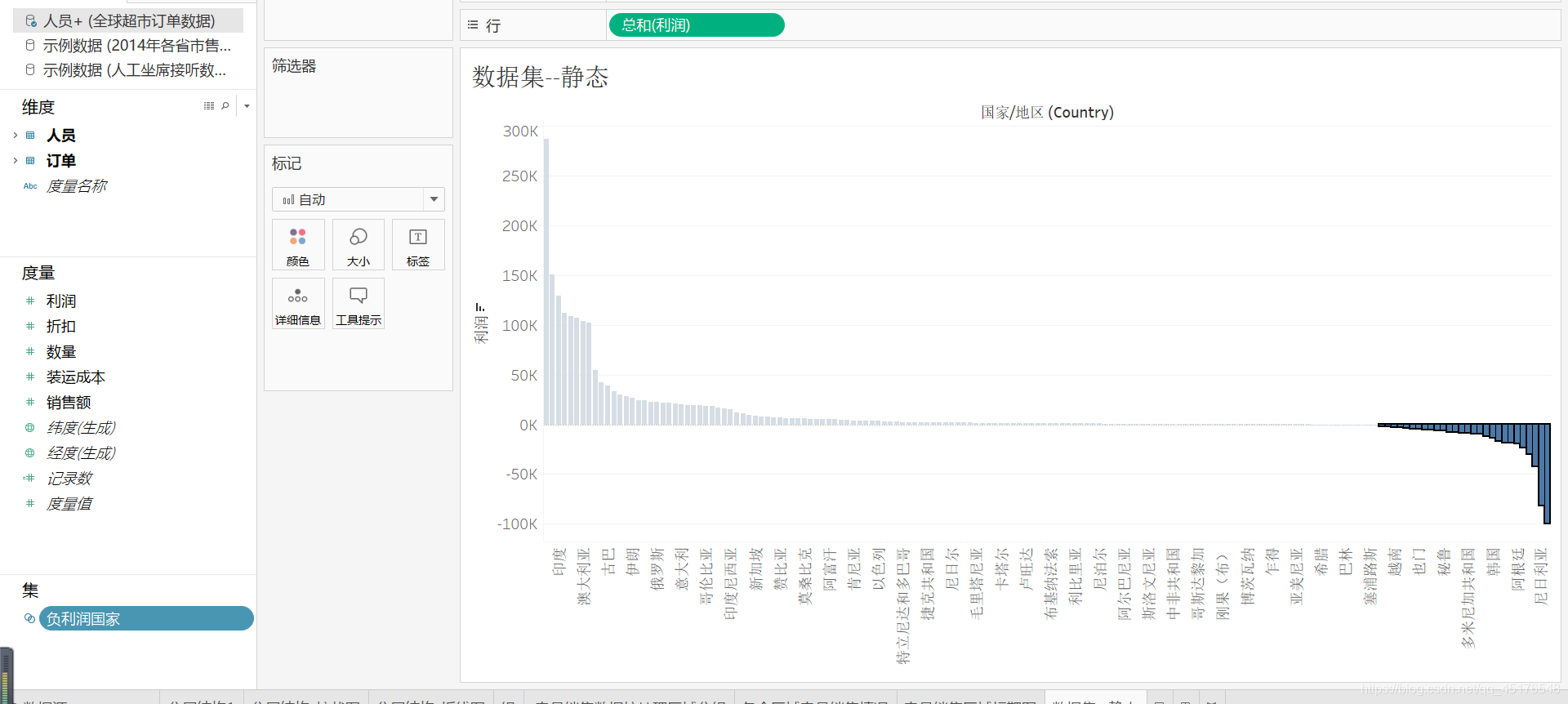Select the 记录数 field
Screen dimensions: 1568x704
(69, 479)
